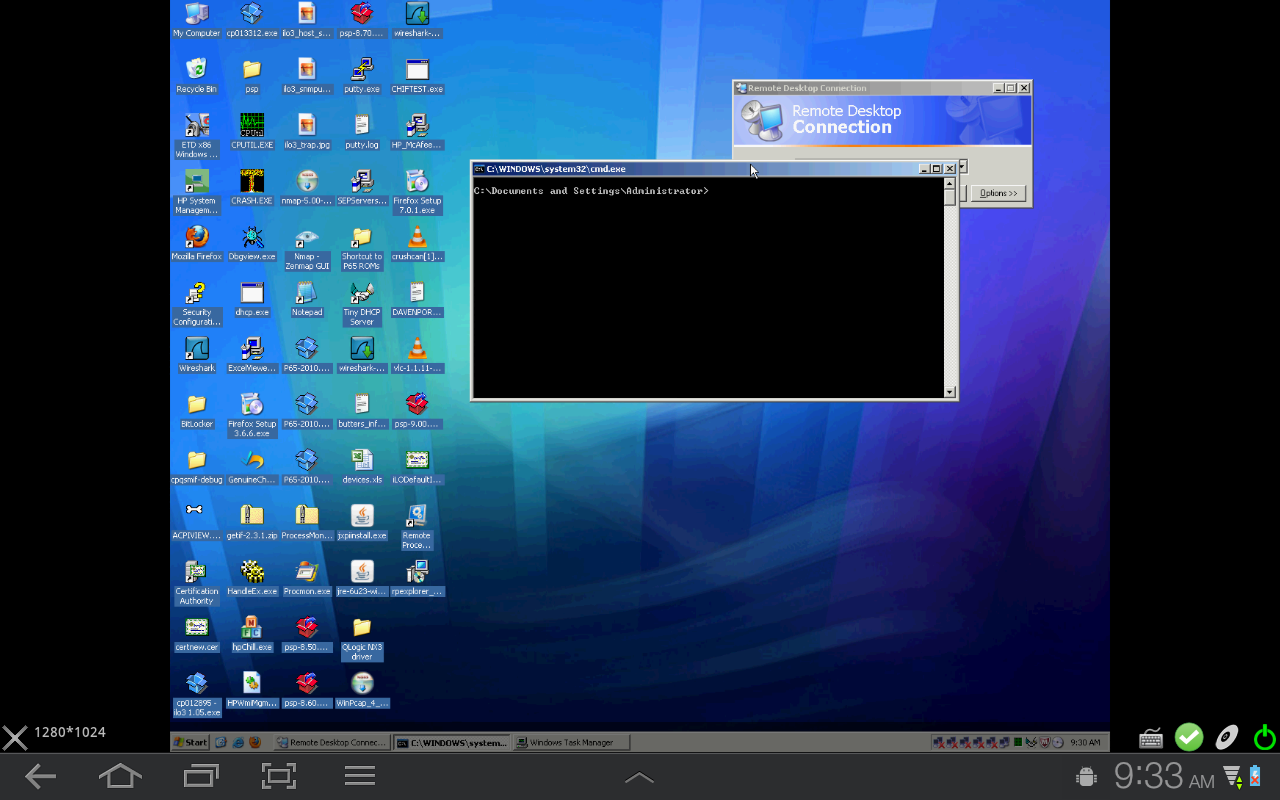Image resolution: width=1280 pixels, height=800 pixels.
Task: Click the Internet Explorer quick launch icon
Action: pyautogui.click(x=238, y=742)
